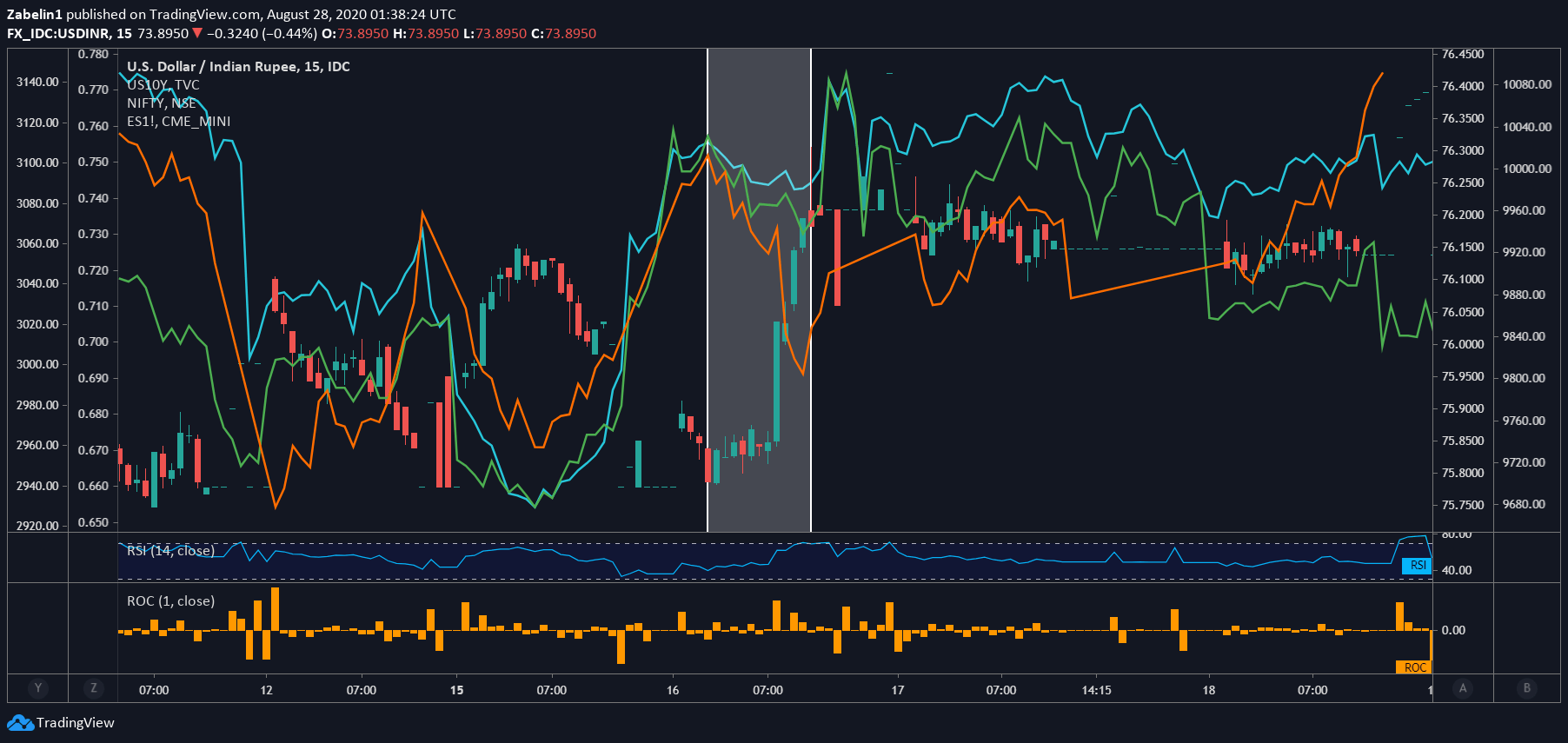Click the 14:15 time axis label
Viewport: 1568px width, 743px height.
[x=1096, y=690]
